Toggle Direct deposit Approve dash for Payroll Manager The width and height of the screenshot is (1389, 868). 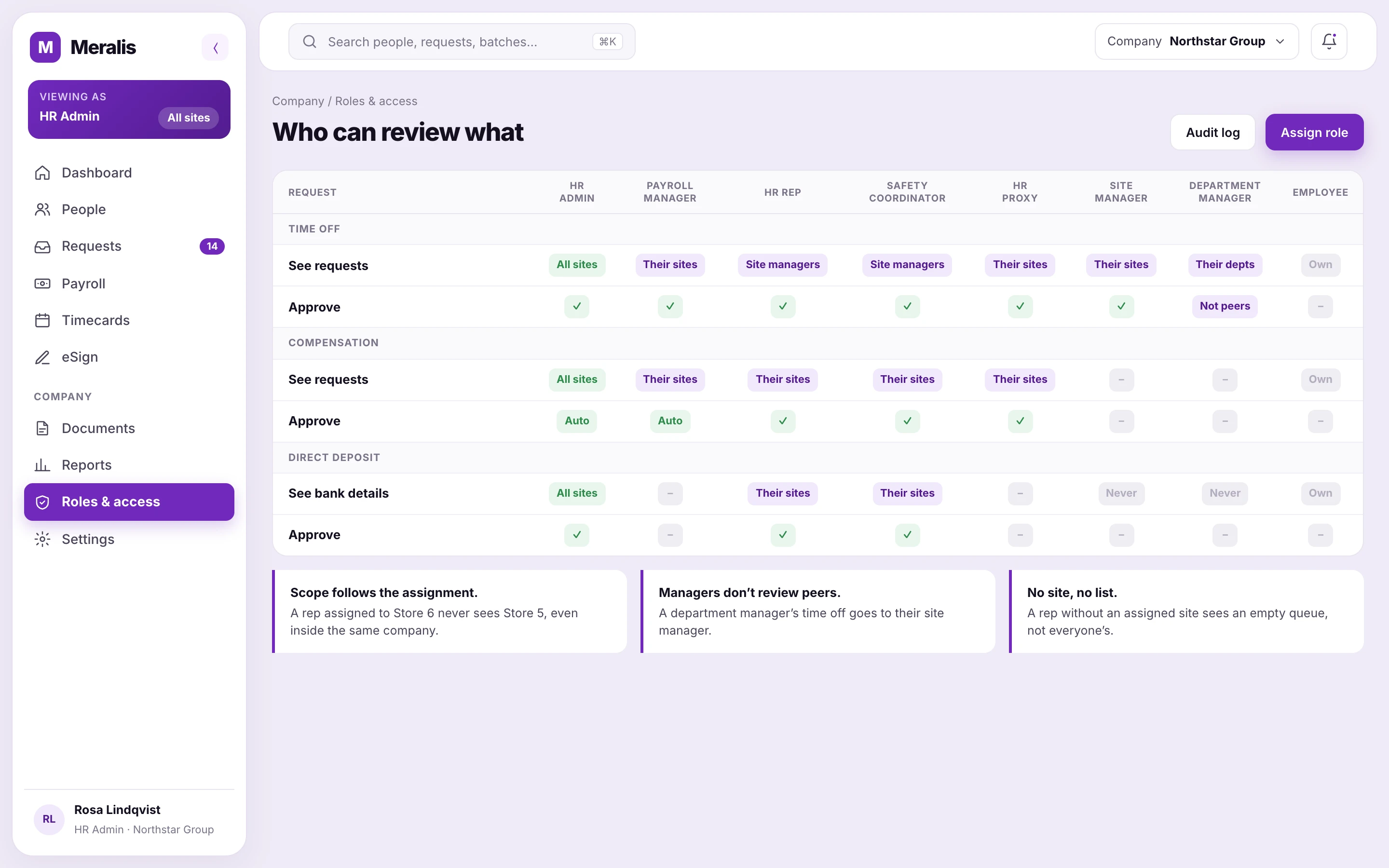pyautogui.click(x=670, y=535)
